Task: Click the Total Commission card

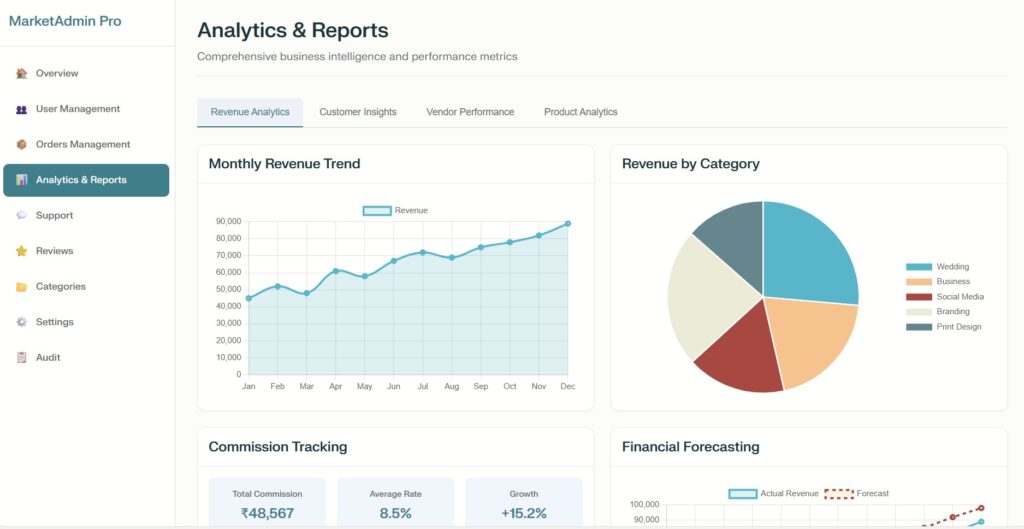Action: click(267, 503)
